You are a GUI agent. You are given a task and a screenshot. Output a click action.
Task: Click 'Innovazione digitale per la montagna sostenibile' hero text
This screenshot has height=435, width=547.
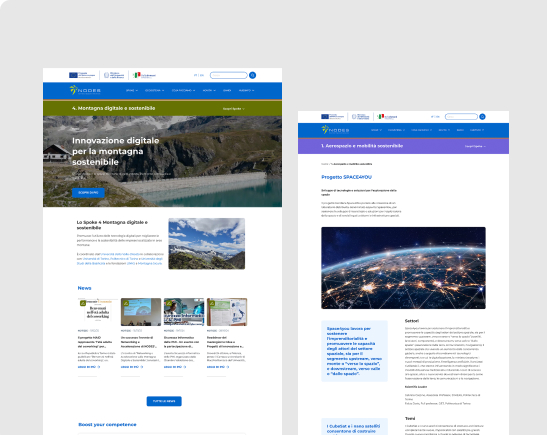point(115,151)
